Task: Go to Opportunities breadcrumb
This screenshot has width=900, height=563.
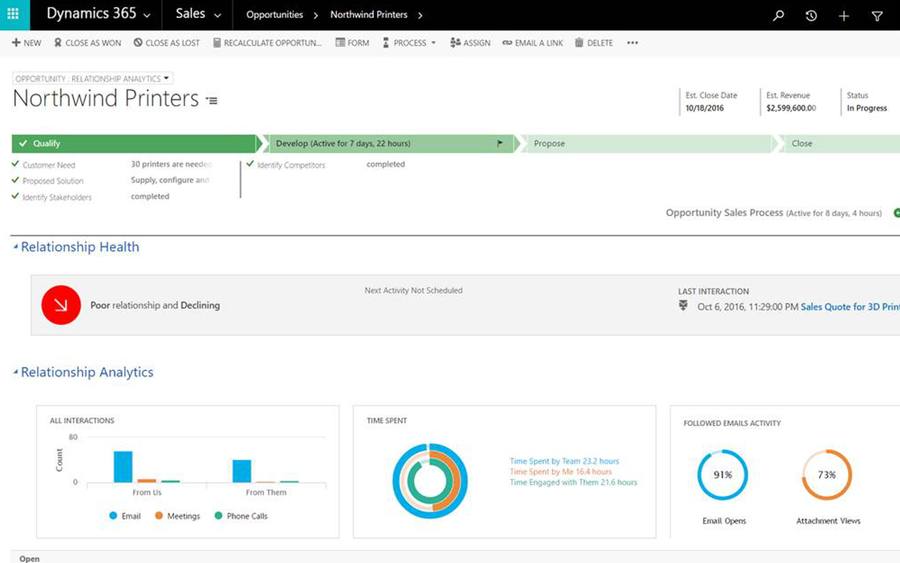Action: tap(274, 14)
